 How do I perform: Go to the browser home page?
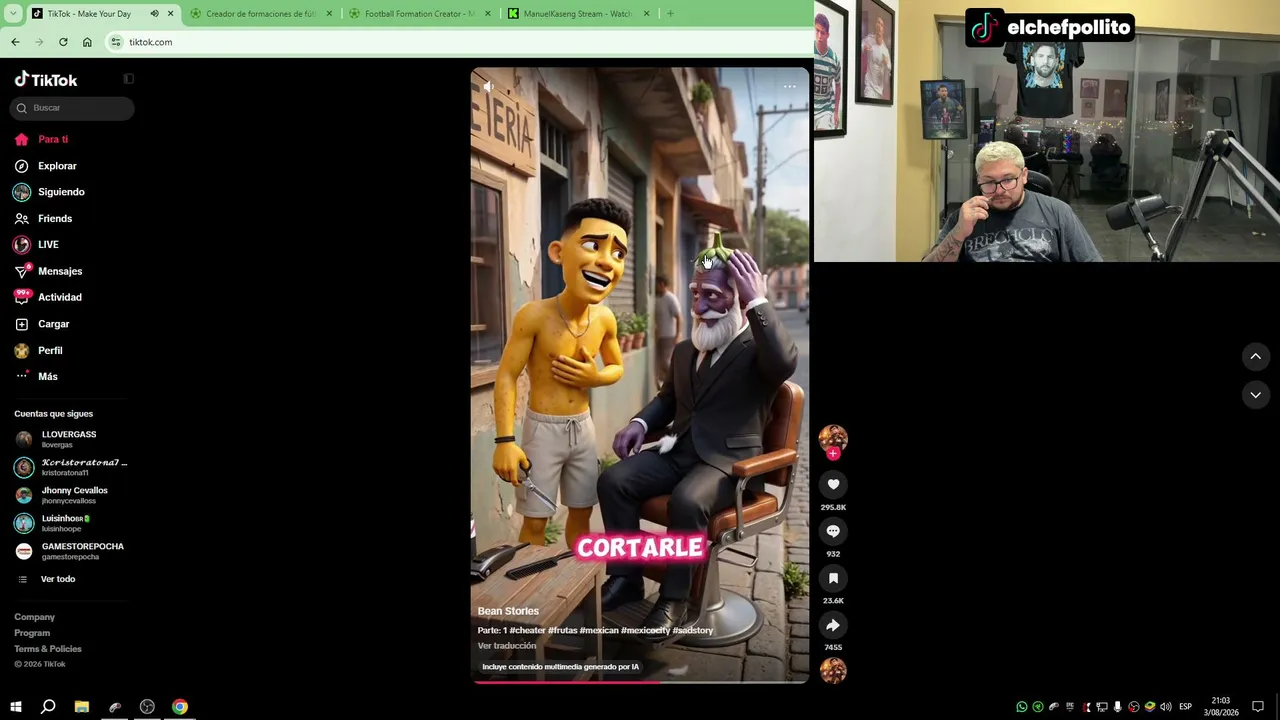(x=87, y=42)
